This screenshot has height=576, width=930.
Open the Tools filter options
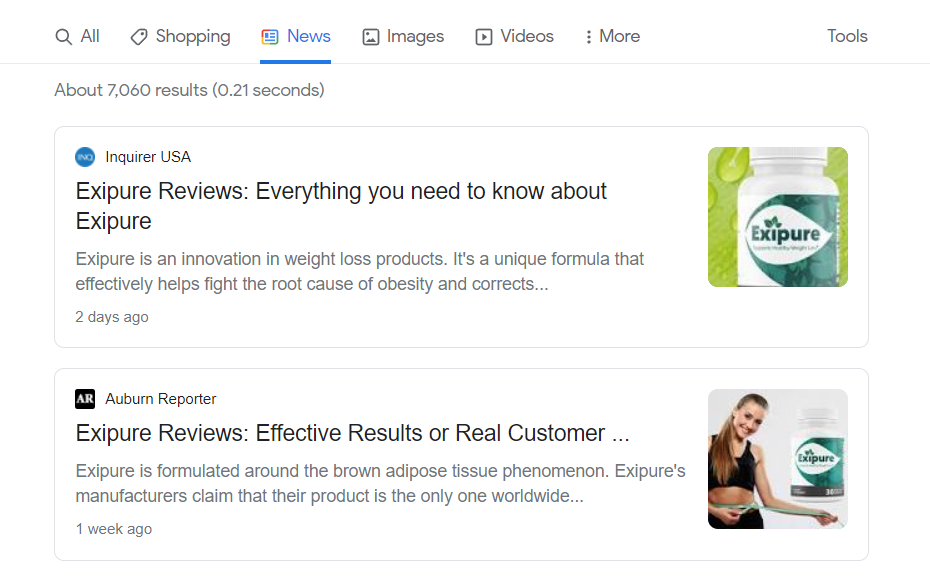(847, 36)
